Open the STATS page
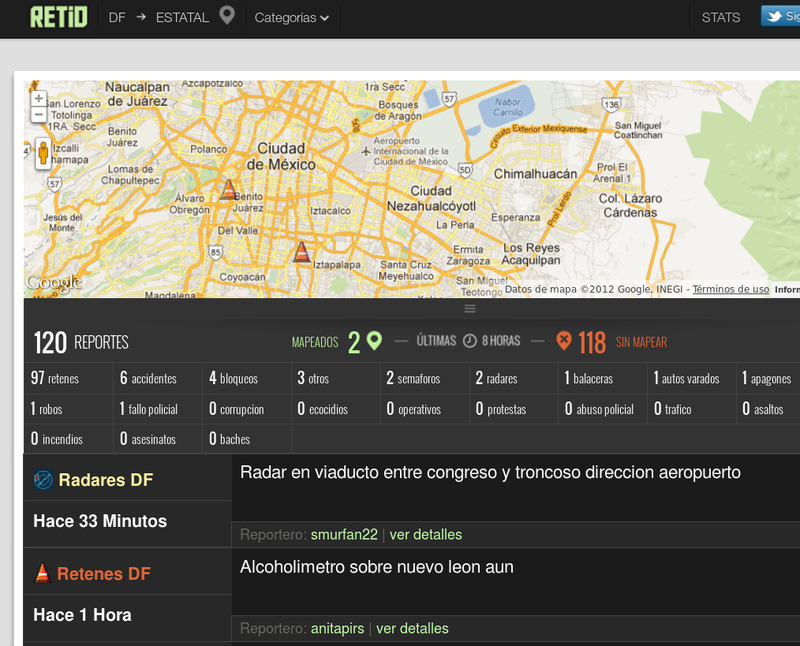 click(x=720, y=18)
